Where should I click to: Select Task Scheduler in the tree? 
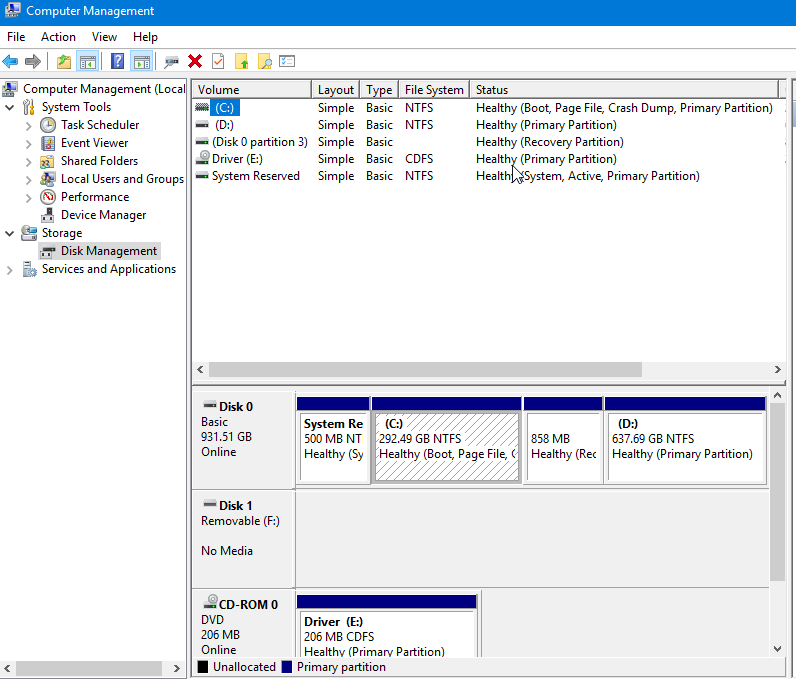click(99, 125)
